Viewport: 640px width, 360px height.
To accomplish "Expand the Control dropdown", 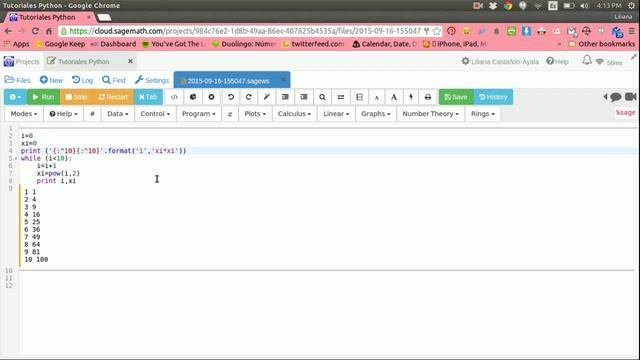I will point(155,114).
